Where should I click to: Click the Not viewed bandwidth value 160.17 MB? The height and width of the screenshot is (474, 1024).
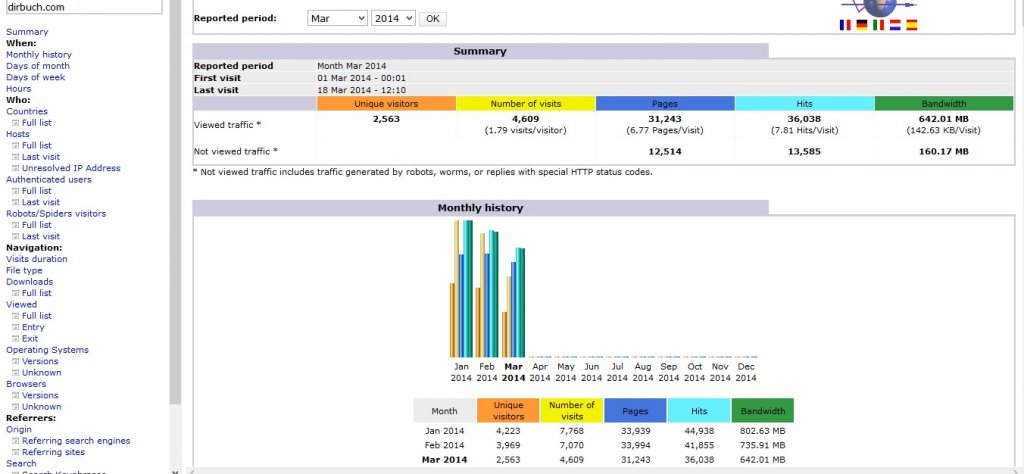pyautogui.click(x=944, y=151)
